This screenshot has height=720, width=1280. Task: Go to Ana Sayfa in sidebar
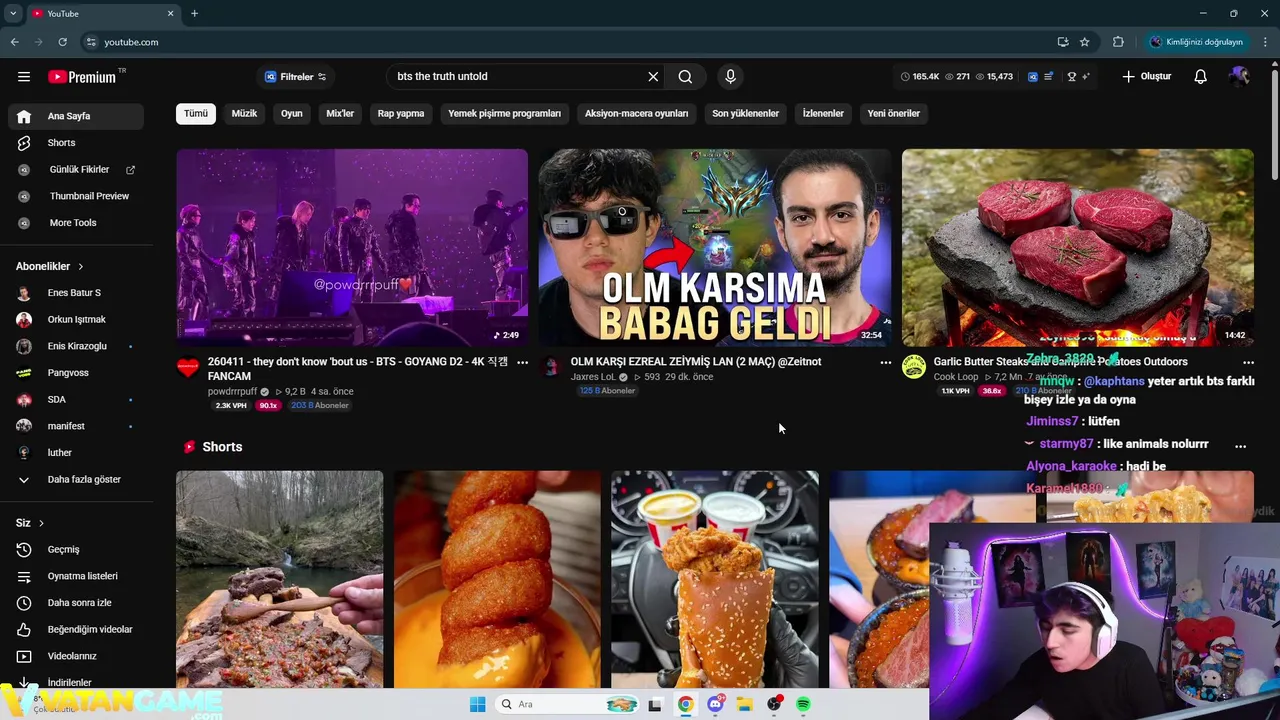(76, 116)
